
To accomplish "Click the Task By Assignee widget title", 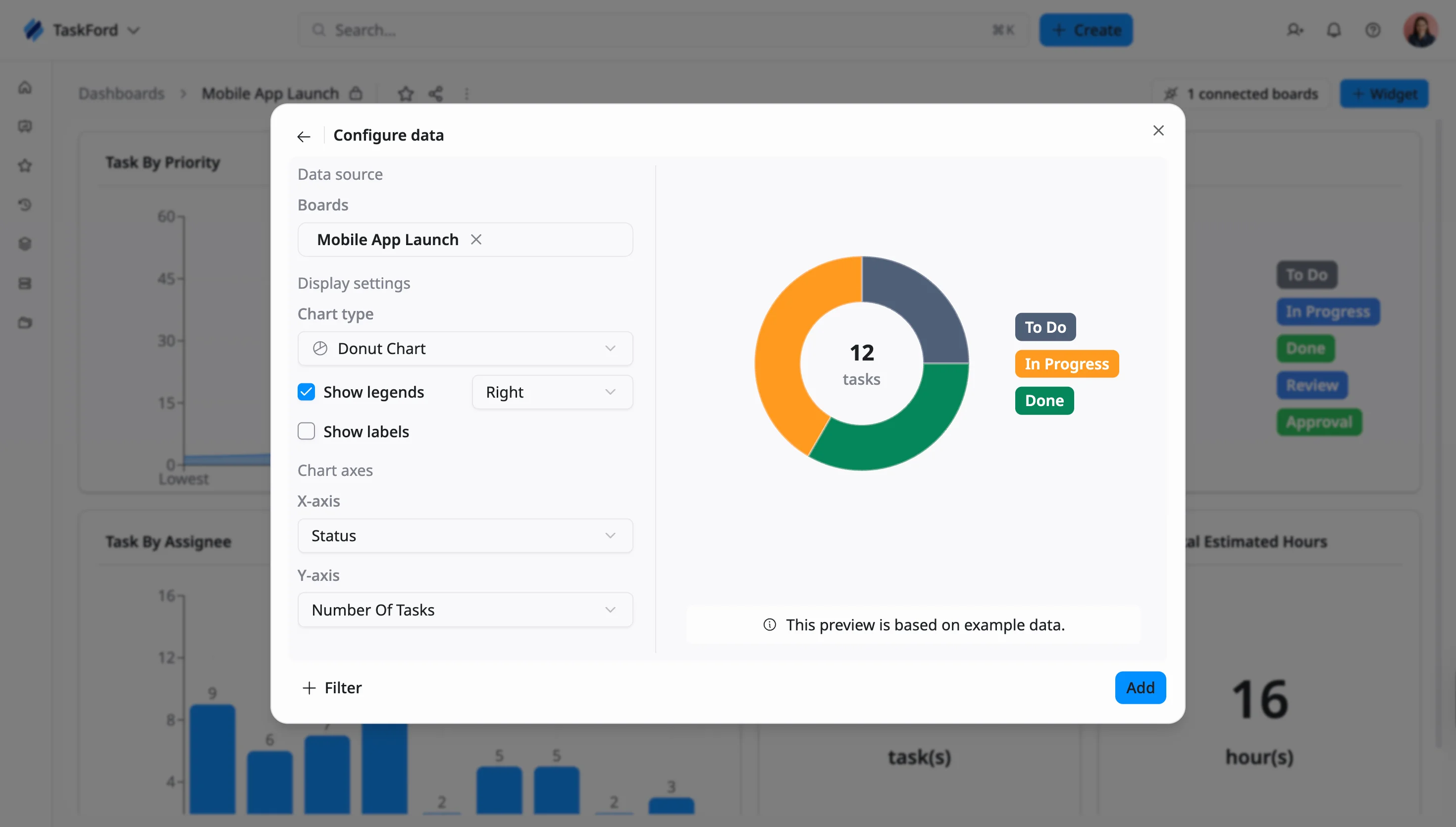I will pyautogui.click(x=168, y=542).
